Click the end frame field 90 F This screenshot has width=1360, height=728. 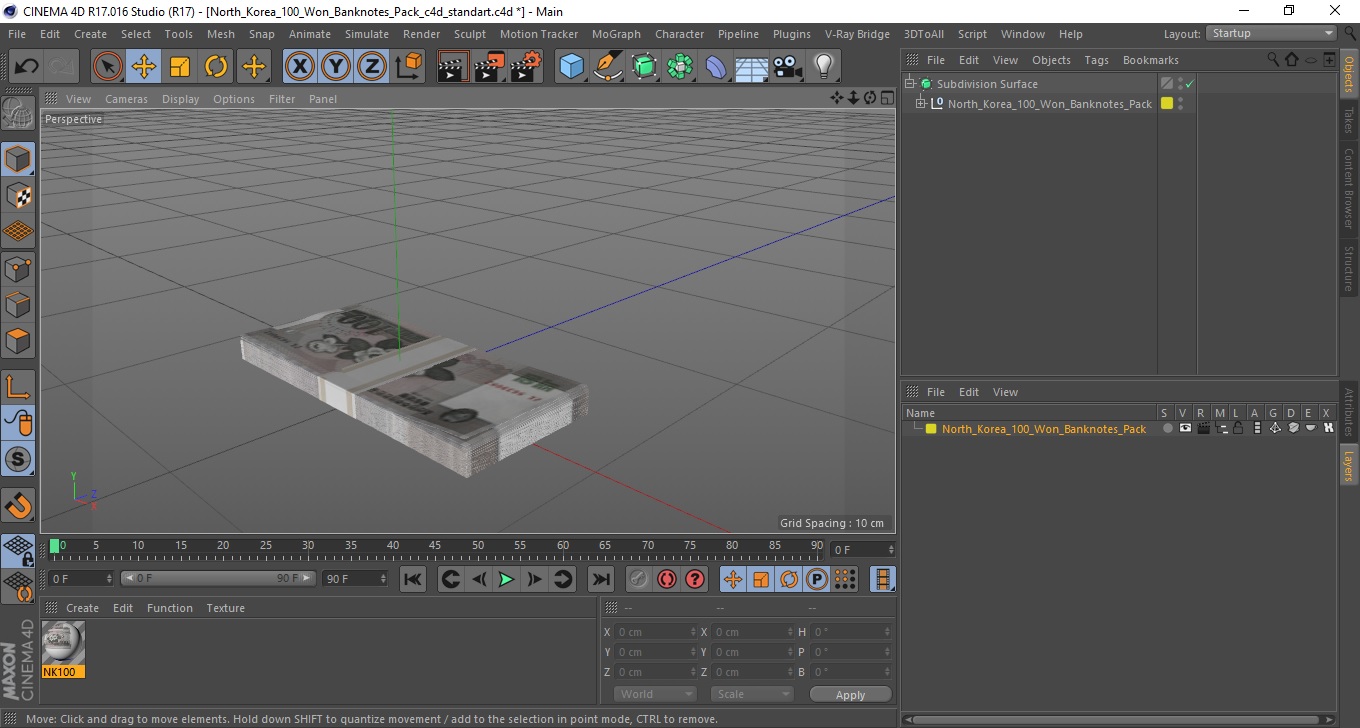click(x=355, y=579)
